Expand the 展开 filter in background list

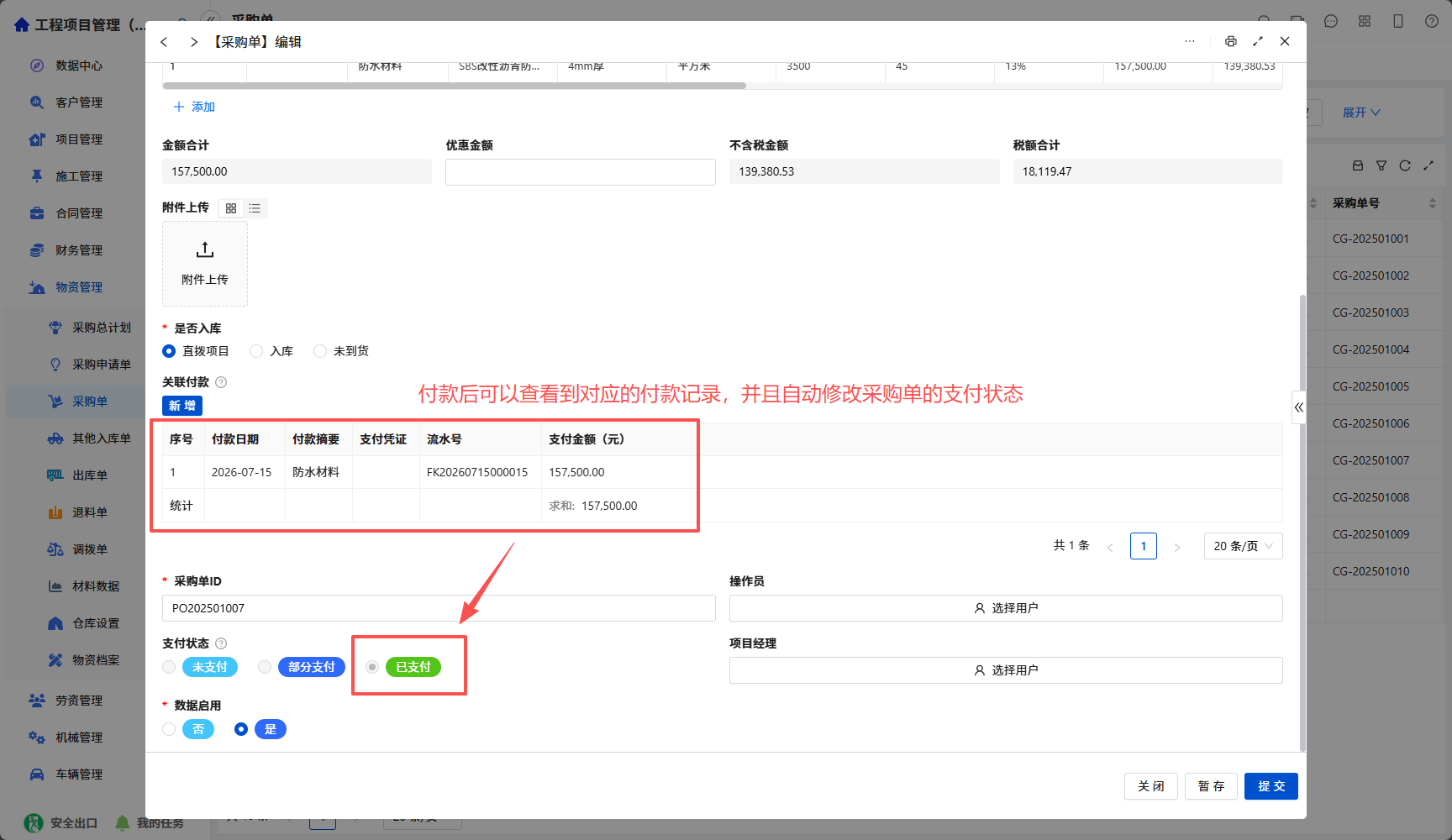[x=1360, y=113]
